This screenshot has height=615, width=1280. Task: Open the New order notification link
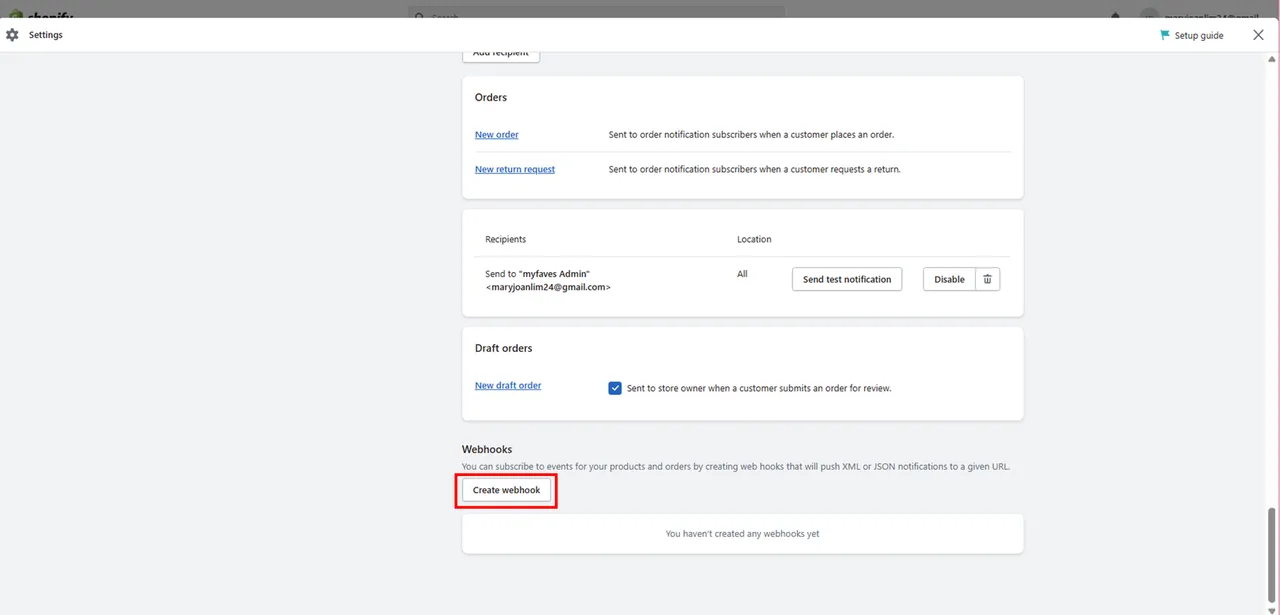(496, 135)
